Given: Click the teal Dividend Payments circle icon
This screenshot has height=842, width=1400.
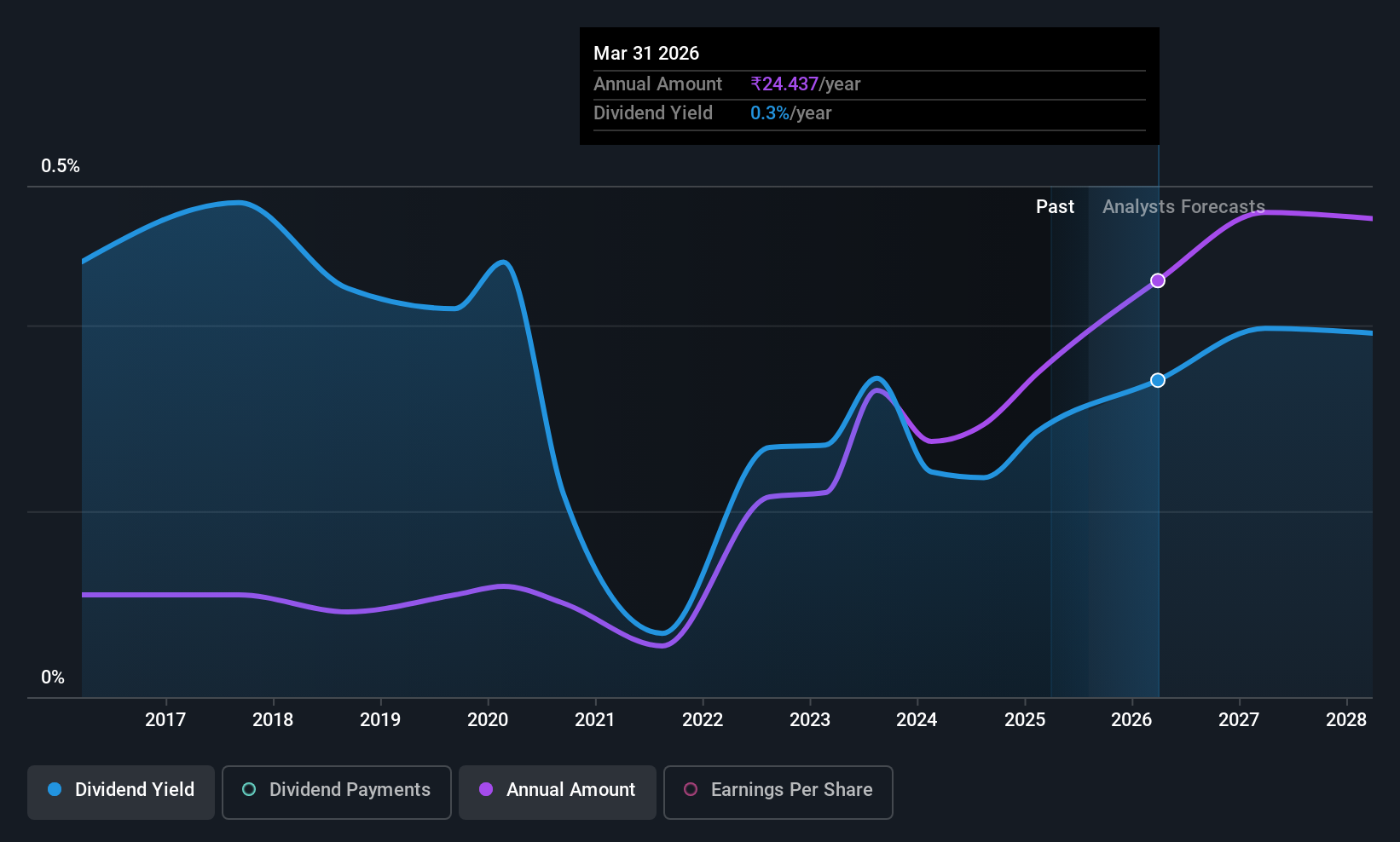Looking at the screenshot, I should [x=249, y=789].
